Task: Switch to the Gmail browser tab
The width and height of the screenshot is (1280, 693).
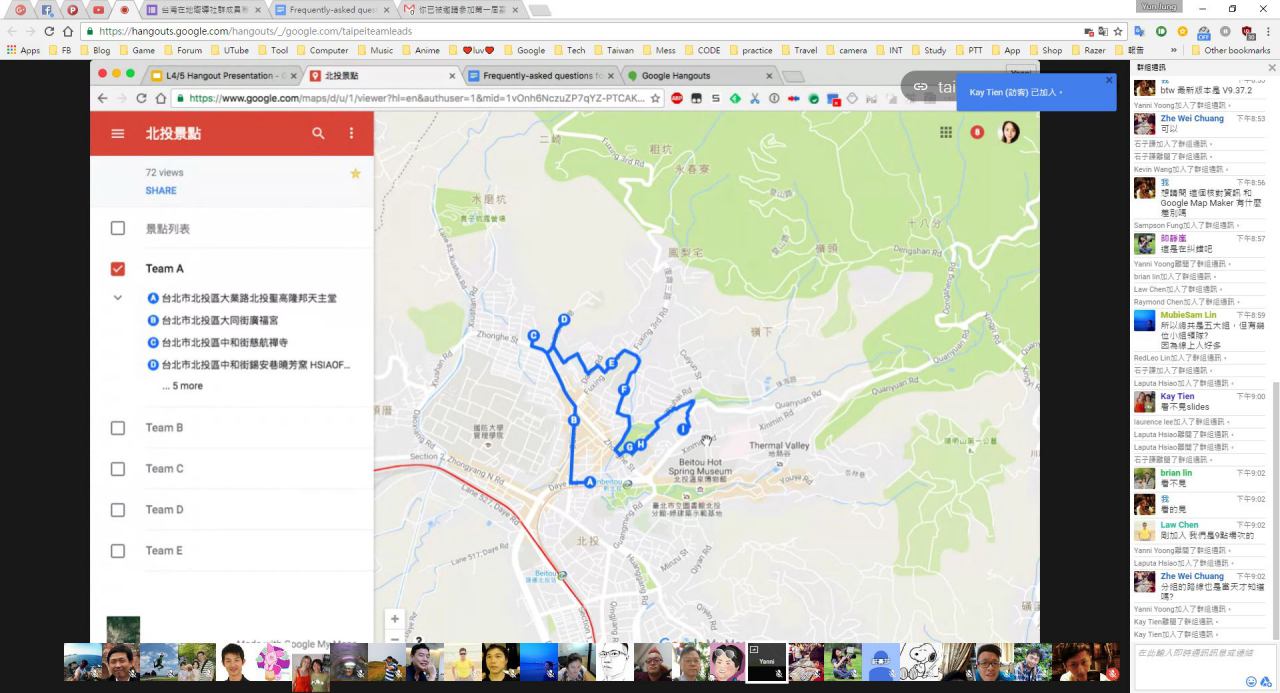Action: tap(463, 10)
